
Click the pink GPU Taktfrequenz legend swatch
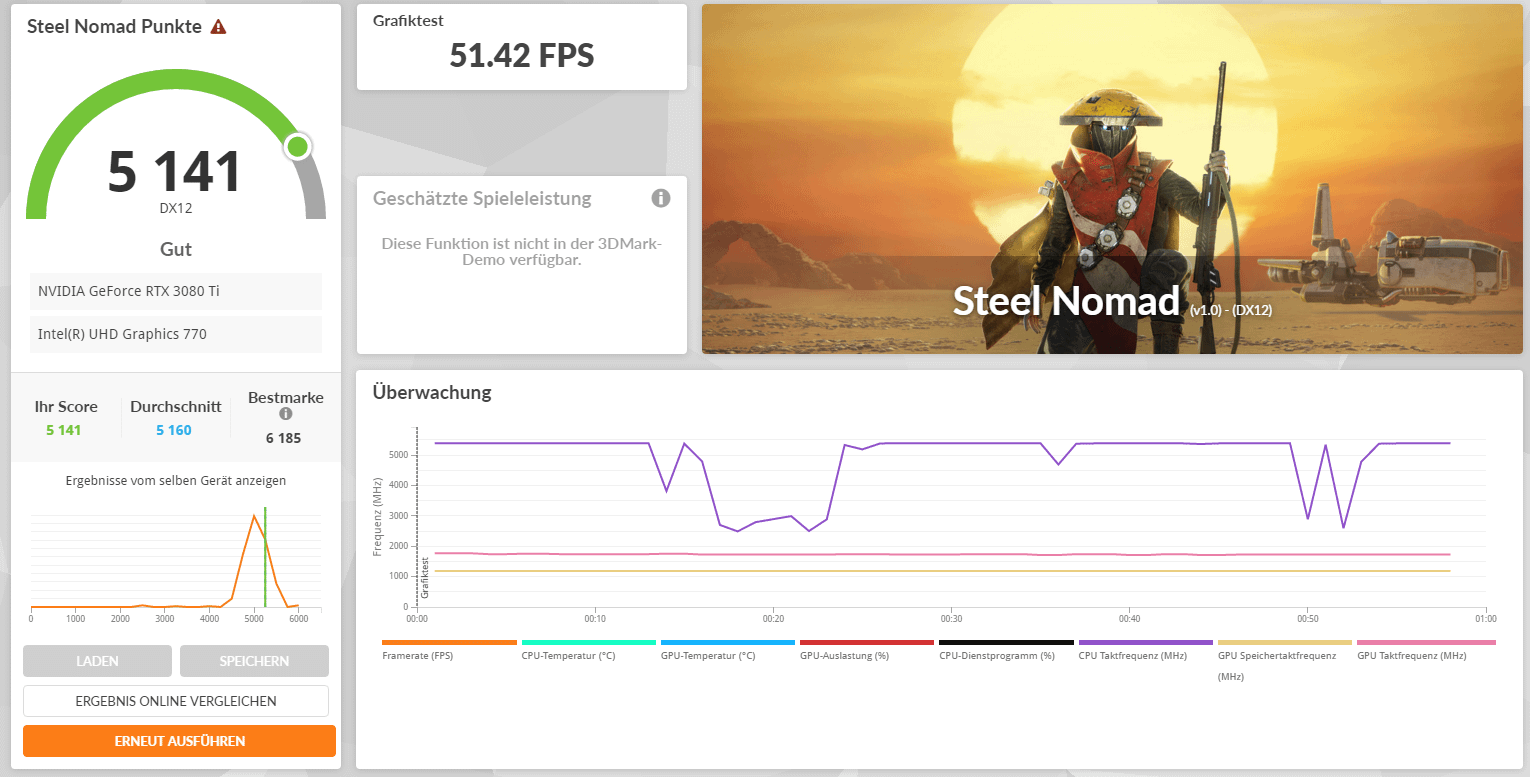click(x=1425, y=643)
